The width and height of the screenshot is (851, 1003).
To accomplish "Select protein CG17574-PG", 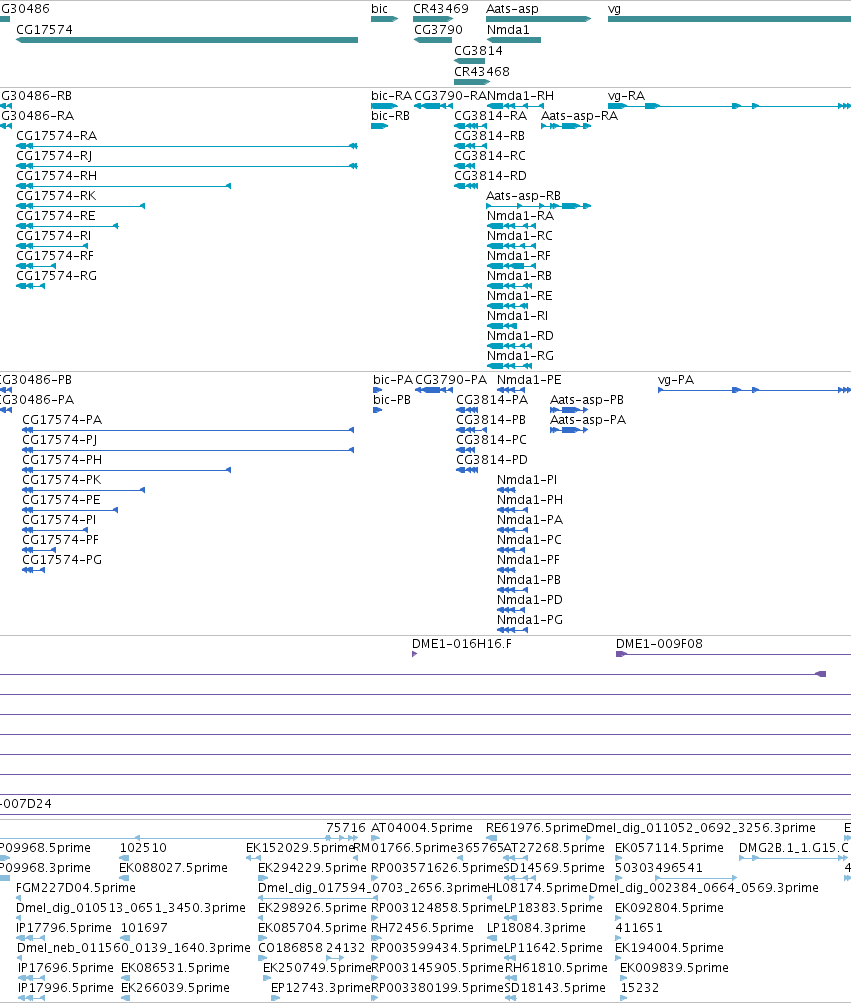I will [62, 560].
